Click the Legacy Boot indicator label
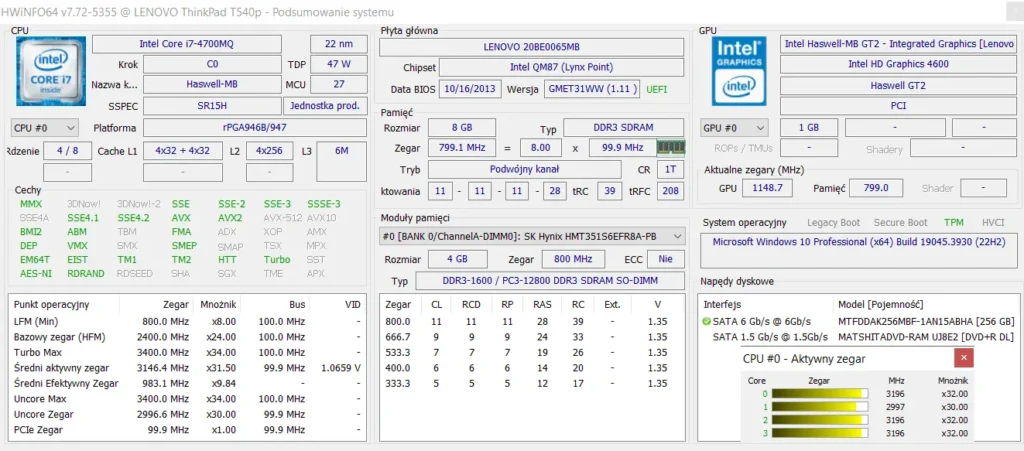Viewport: 1024px width, 451px height. [833, 223]
